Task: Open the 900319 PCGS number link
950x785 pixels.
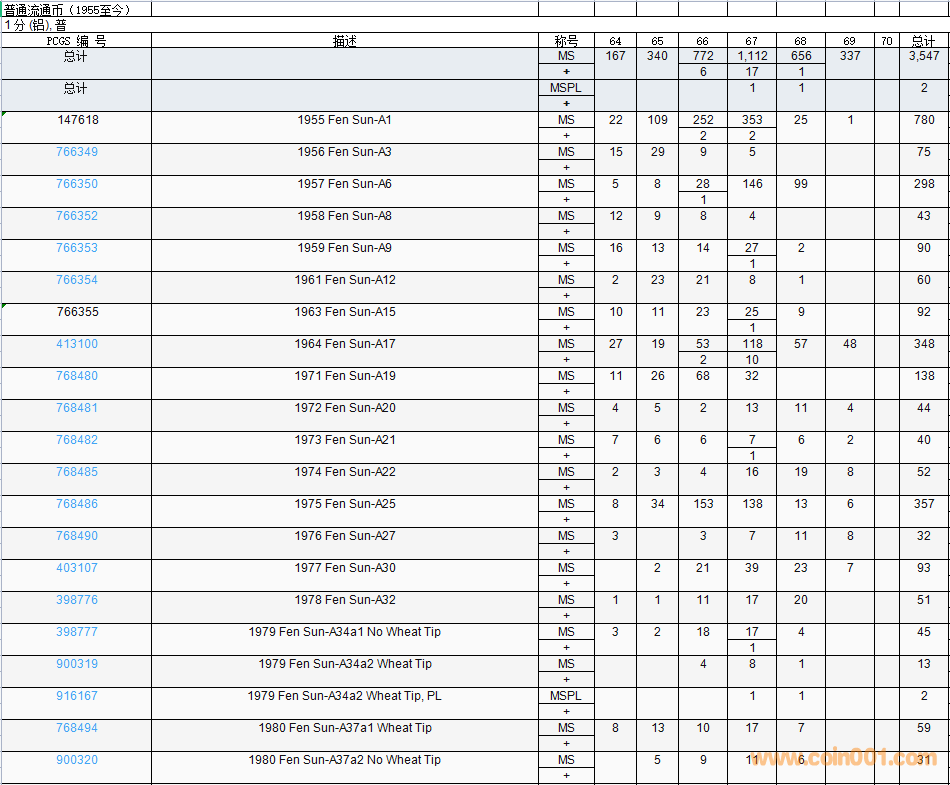Action: pos(77,664)
